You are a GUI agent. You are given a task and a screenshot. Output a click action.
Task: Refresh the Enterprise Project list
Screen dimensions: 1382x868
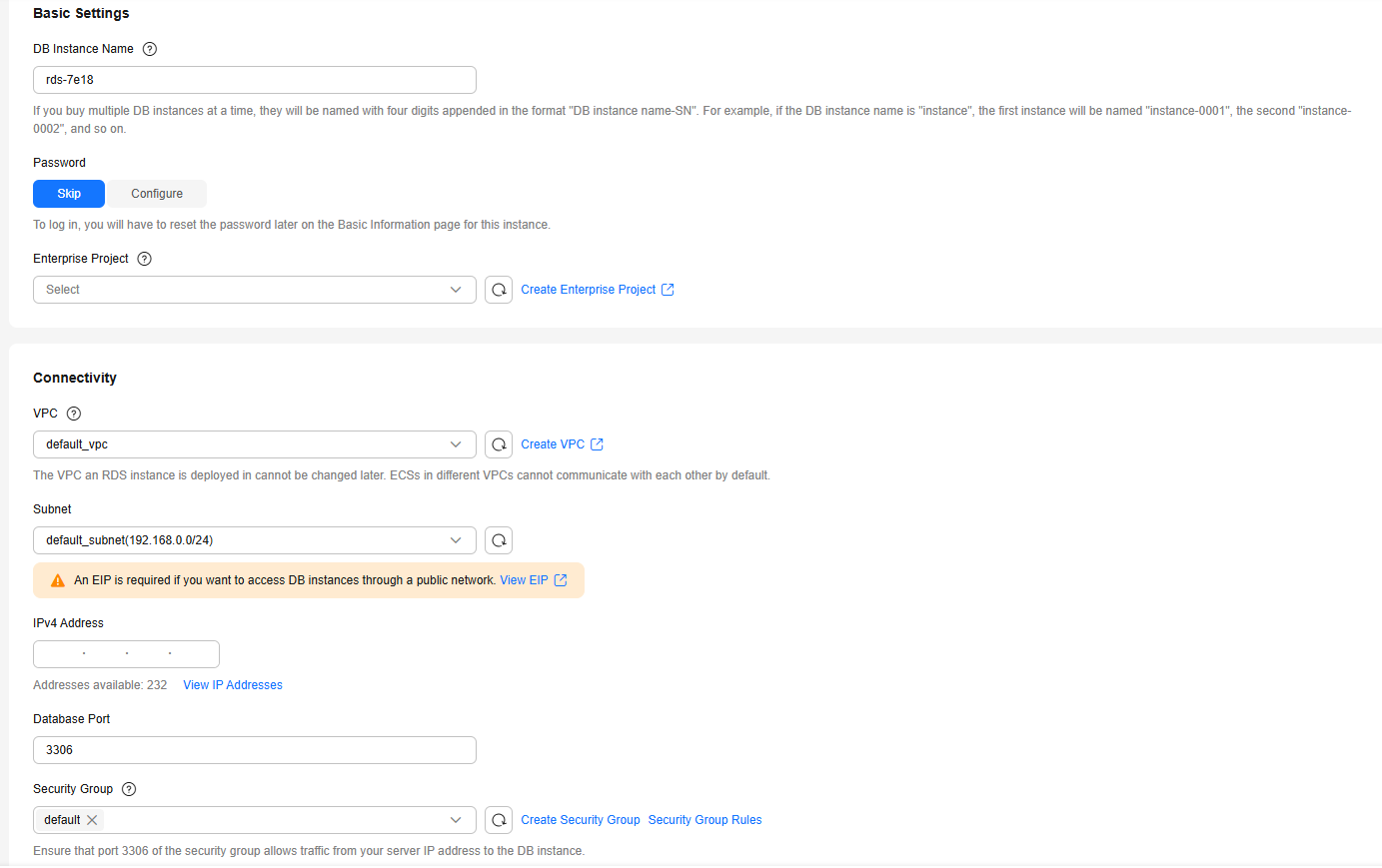[499, 290]
